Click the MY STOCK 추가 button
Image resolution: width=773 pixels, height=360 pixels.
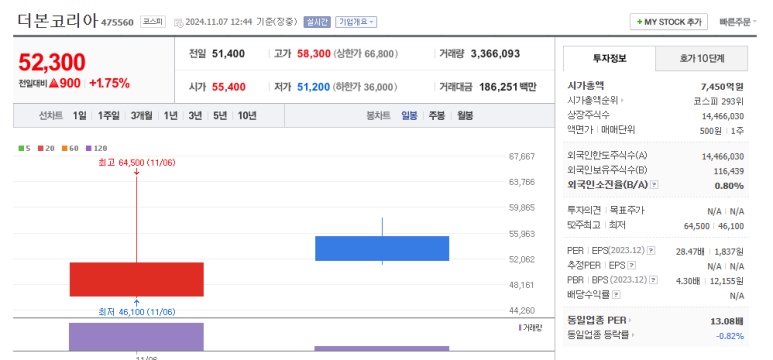pyautogui.click(x=668, y=22)
